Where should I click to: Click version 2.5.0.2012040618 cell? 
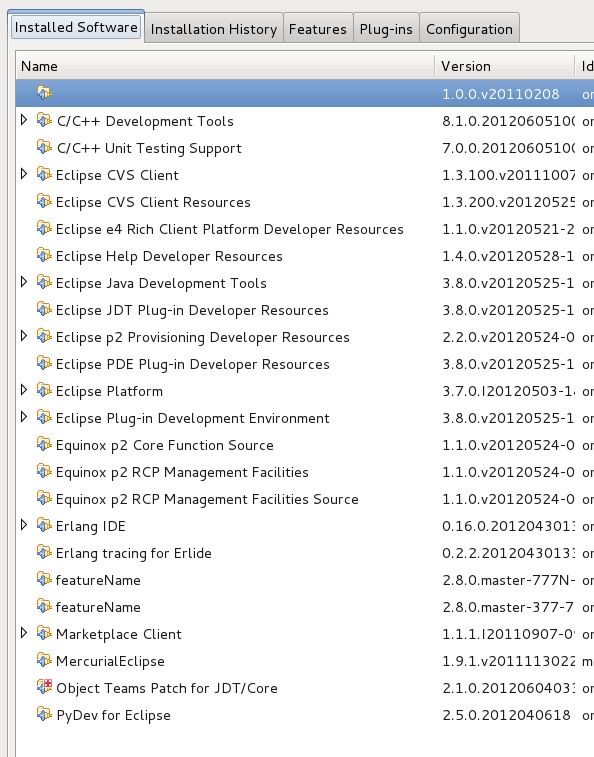[x=506, y=715]
